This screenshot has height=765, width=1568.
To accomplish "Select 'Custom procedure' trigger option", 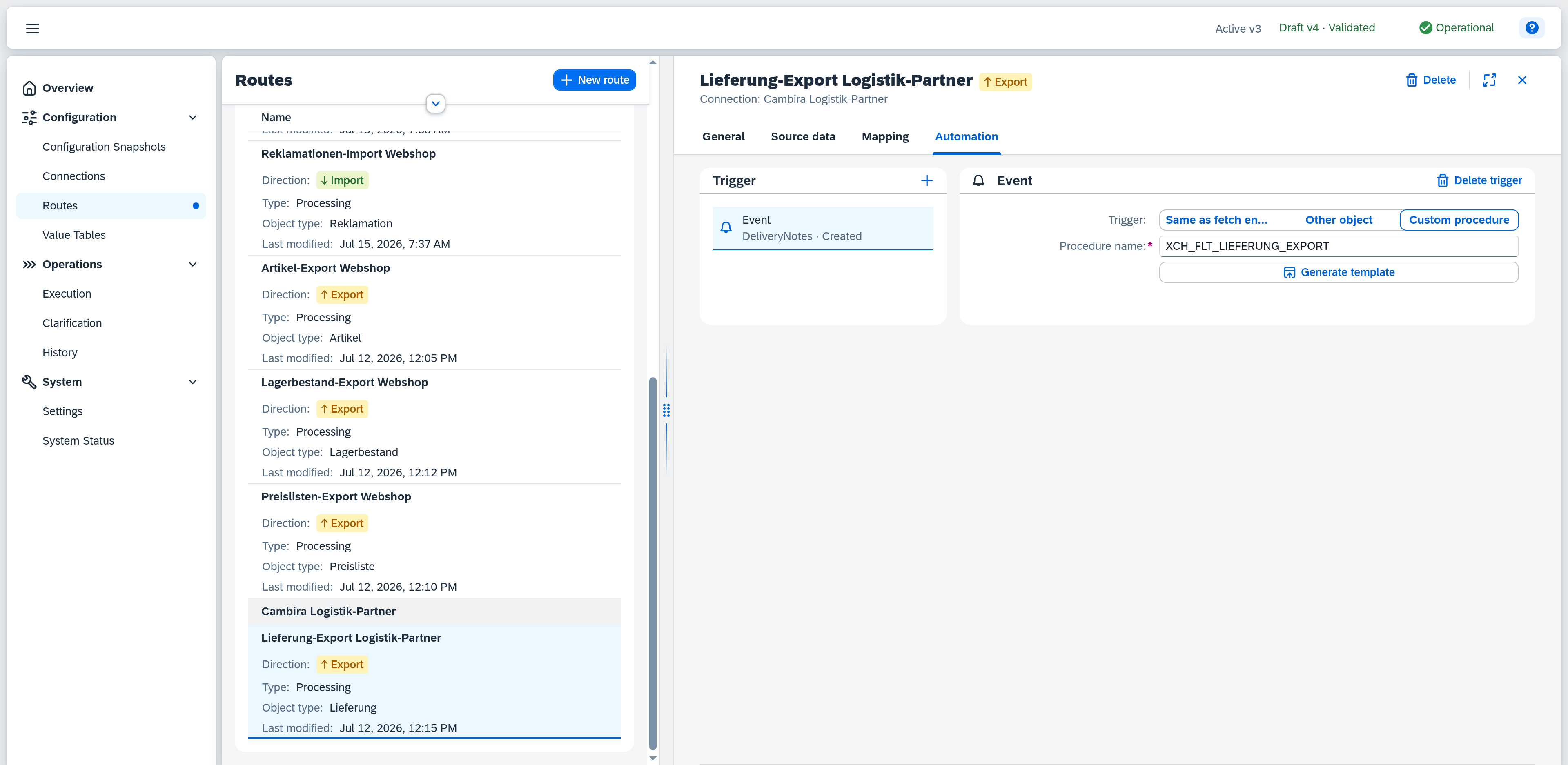I will click(x=1459, y=220).
